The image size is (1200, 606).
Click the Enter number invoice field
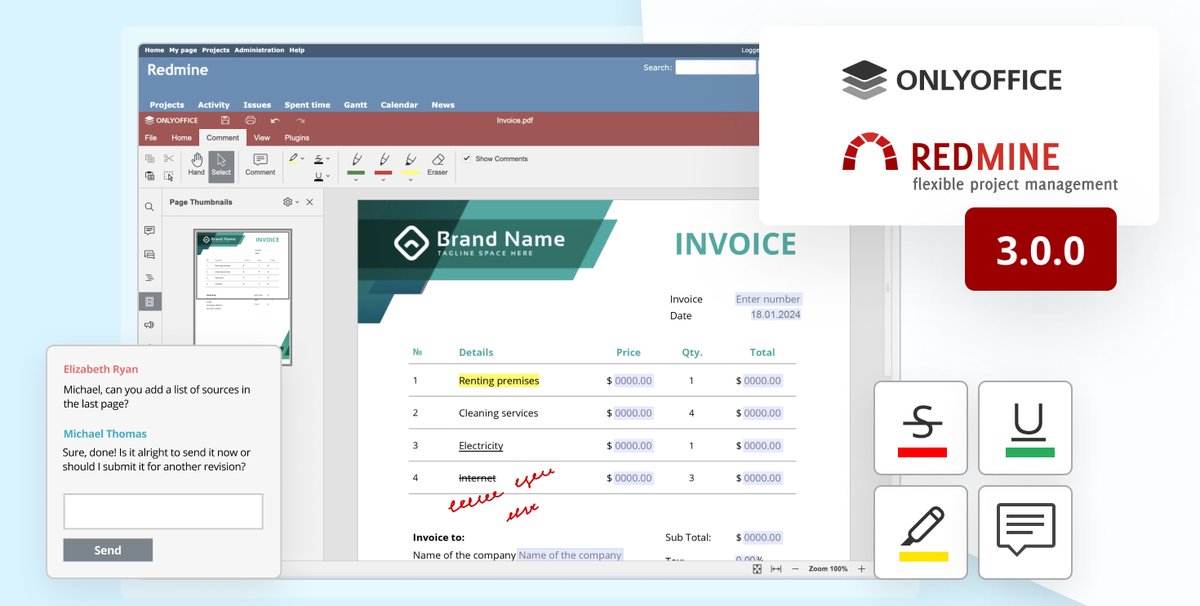tap(768, 299)
